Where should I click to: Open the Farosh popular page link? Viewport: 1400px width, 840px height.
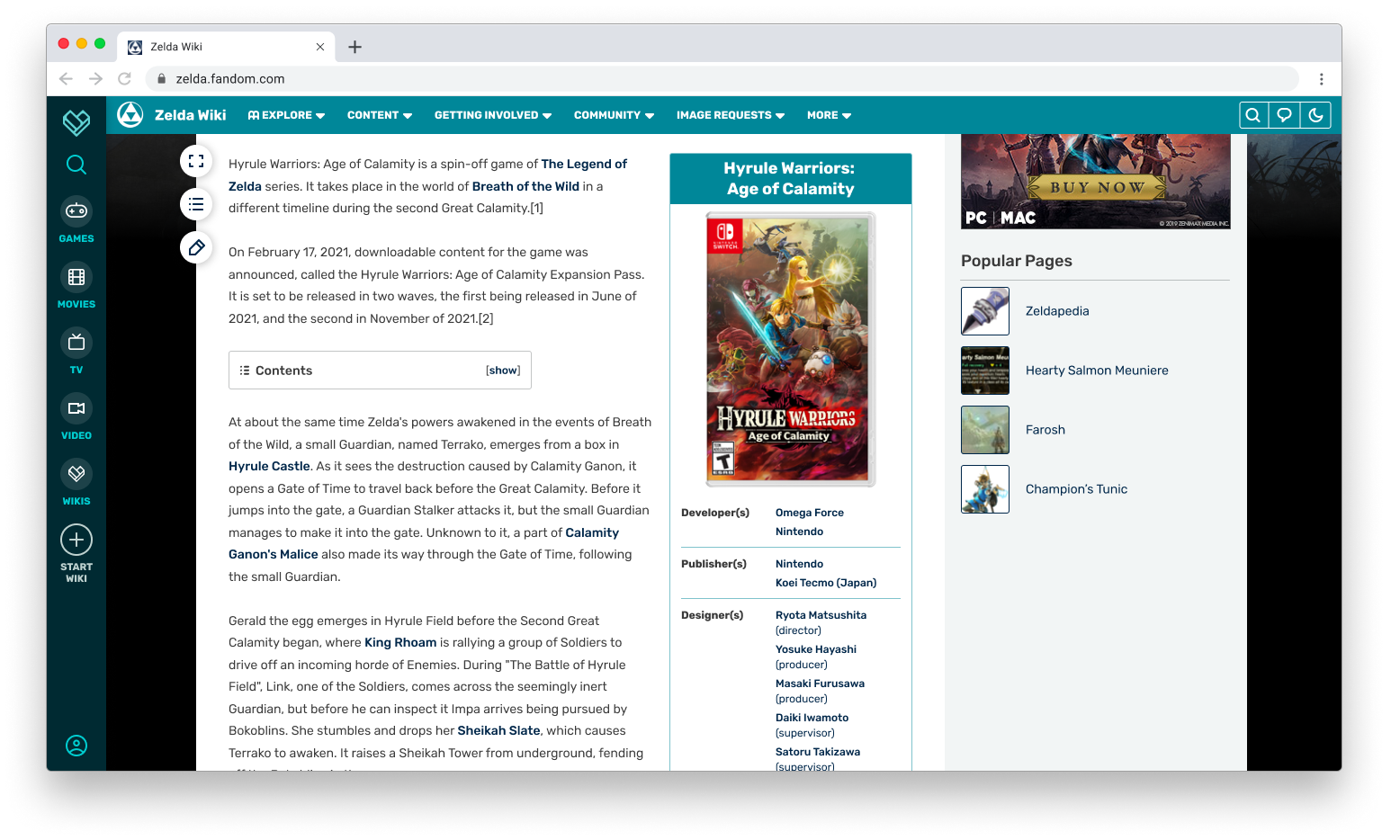1046,430
